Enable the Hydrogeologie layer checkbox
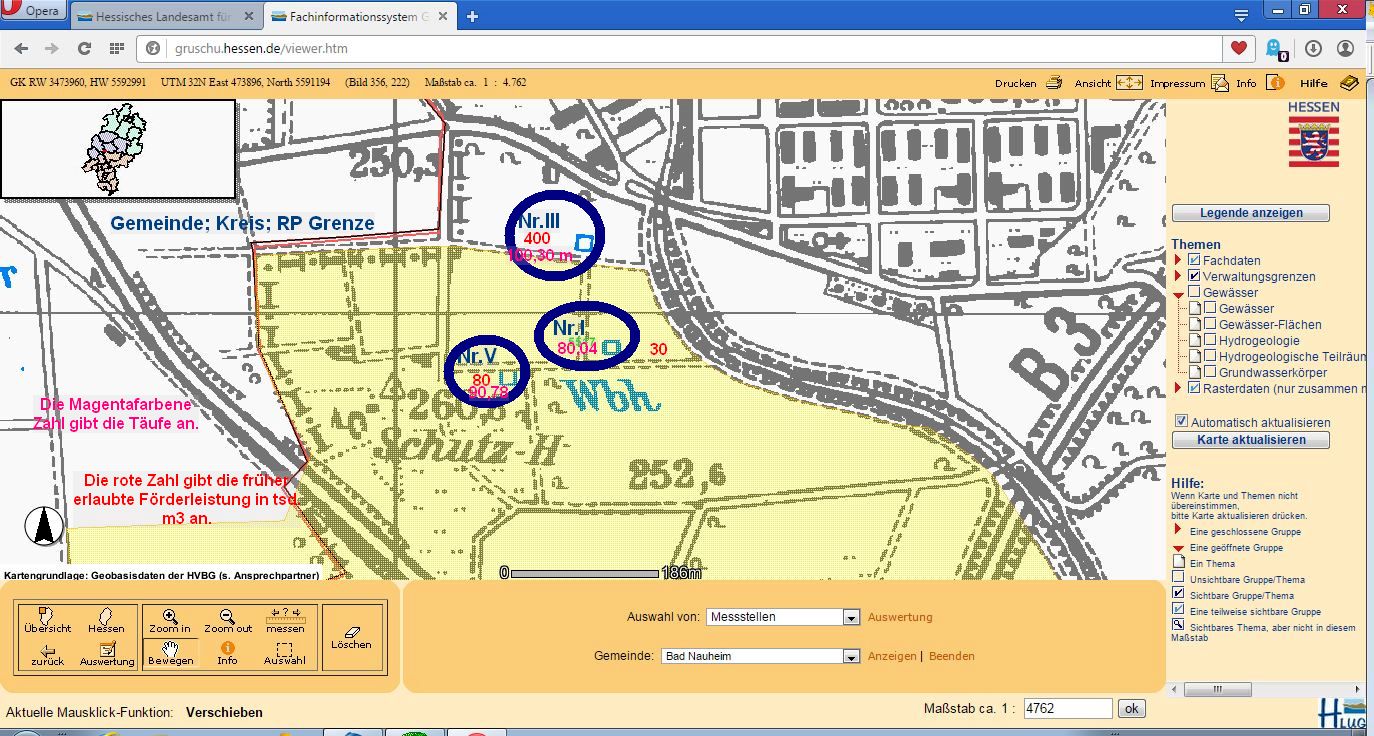Image resolution: width=1374 pixels, height=736 pixels. [x=1210, y=340]
